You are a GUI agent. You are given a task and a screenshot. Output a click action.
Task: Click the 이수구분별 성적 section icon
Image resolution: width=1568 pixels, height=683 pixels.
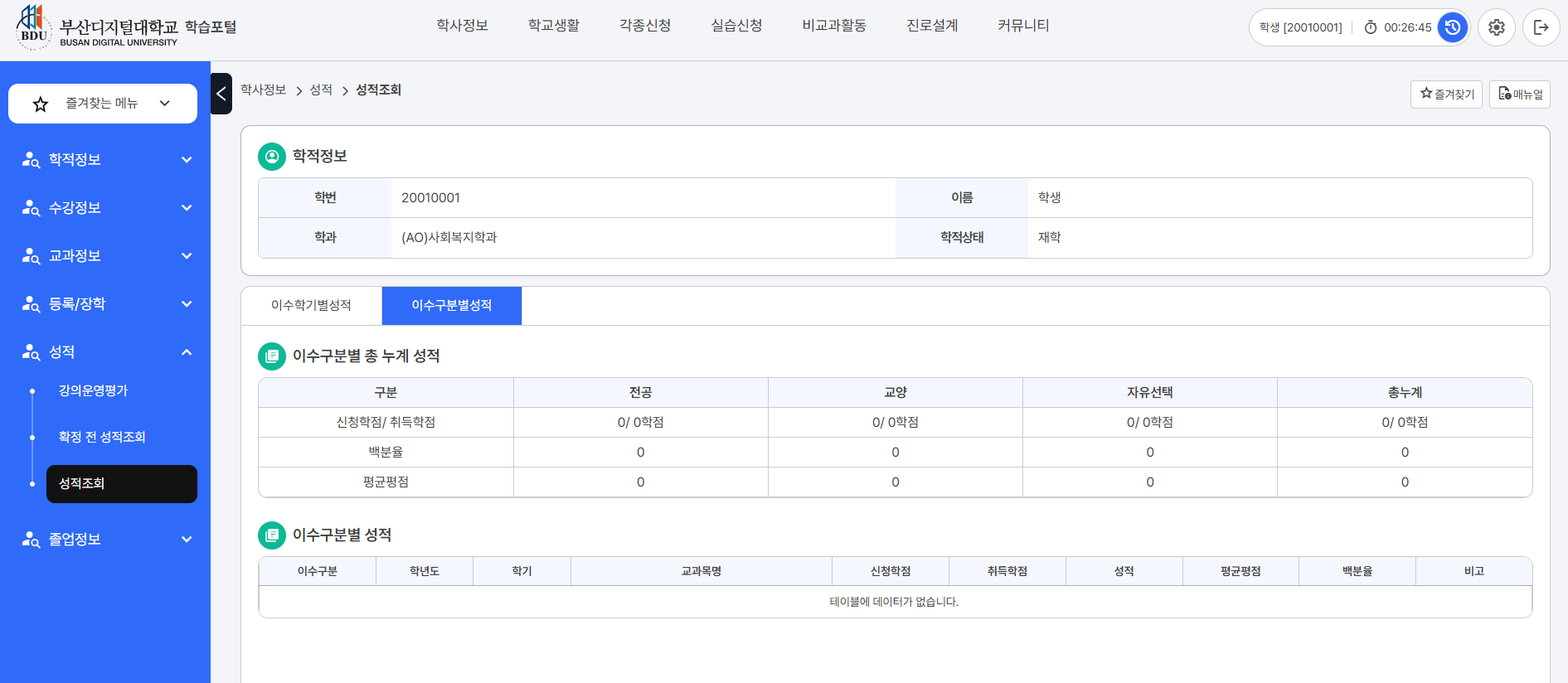[271, 535]
